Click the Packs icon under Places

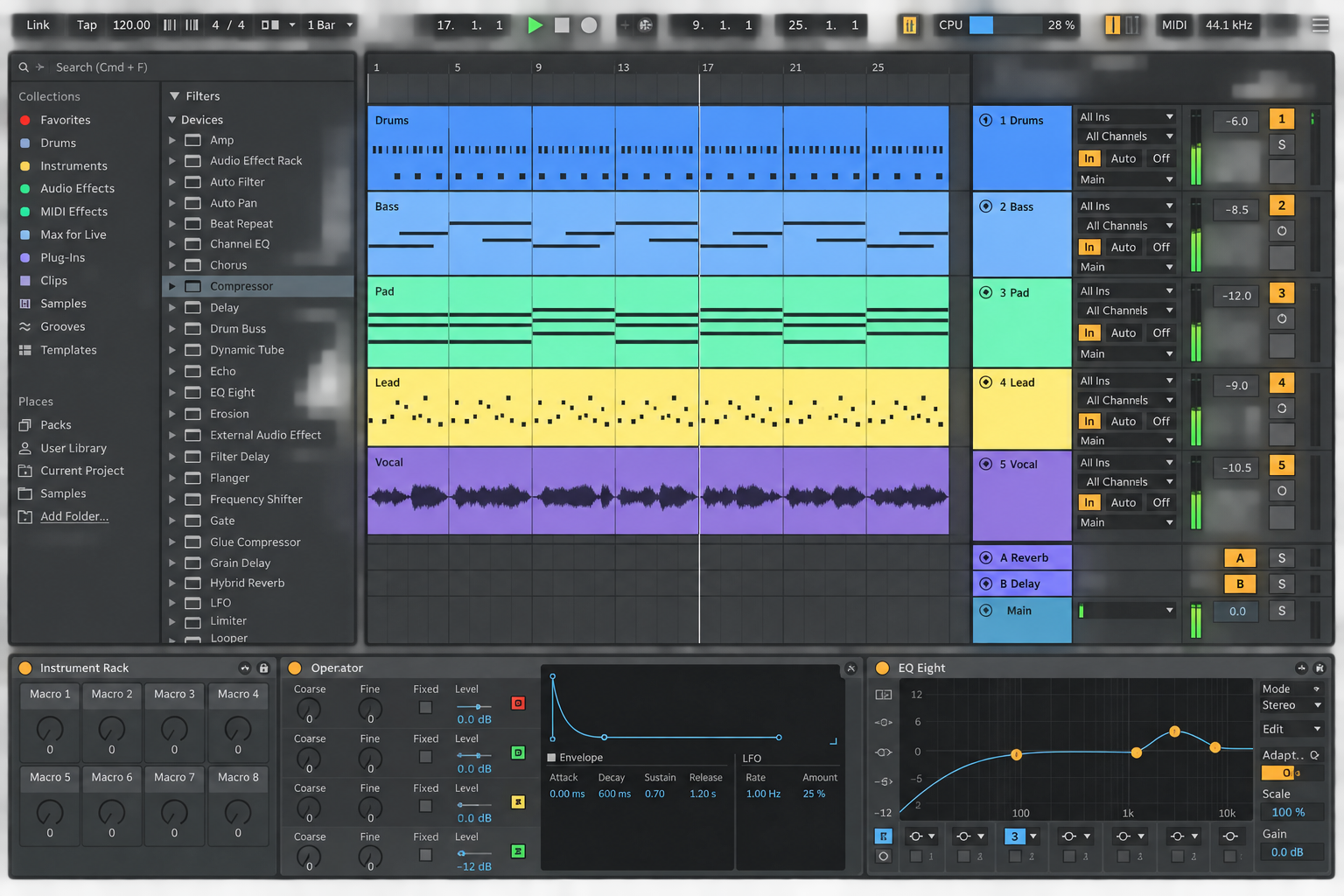(x=25, y=425)
